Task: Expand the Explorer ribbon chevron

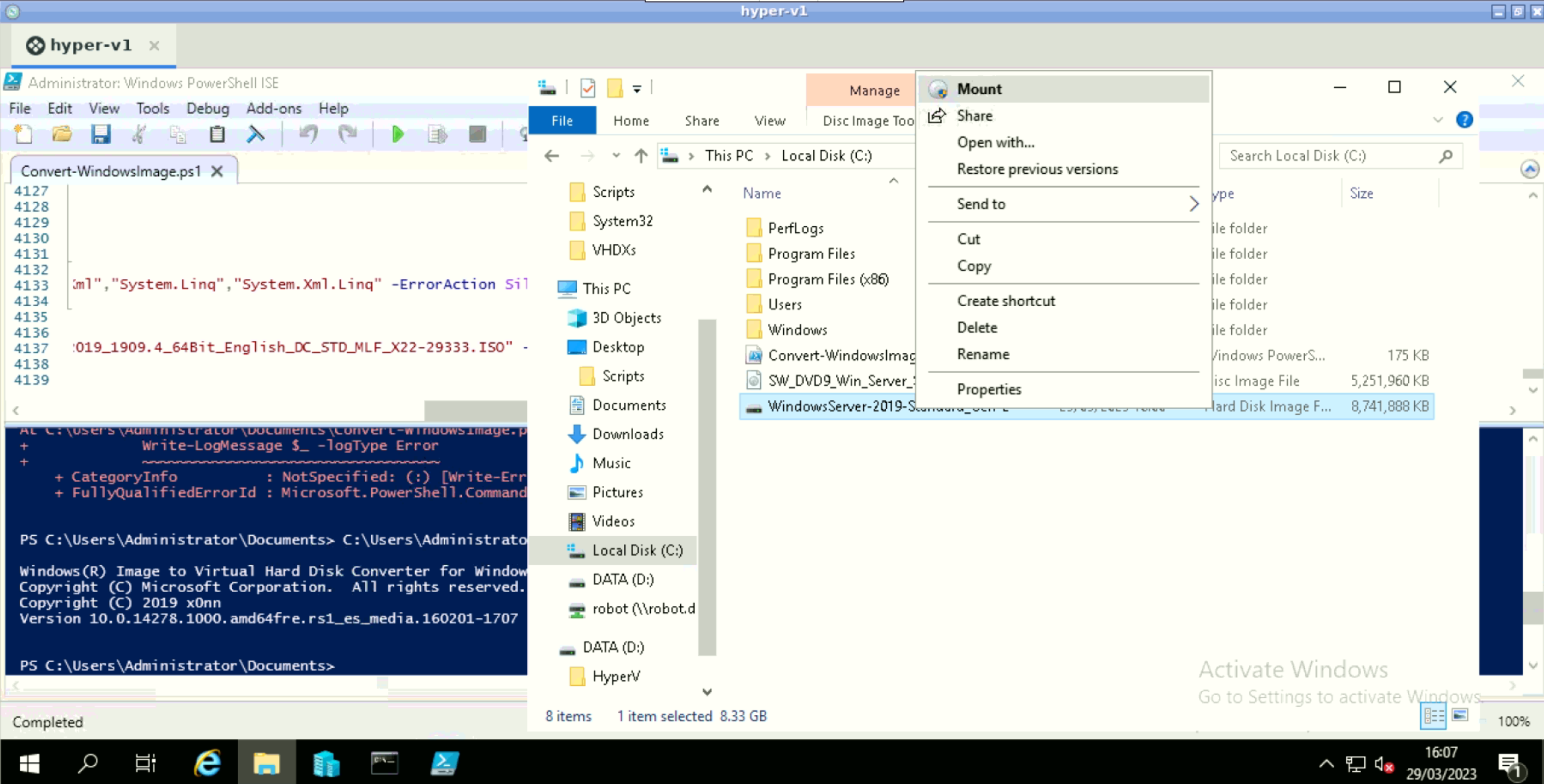Action: [x=1438, y=120]
